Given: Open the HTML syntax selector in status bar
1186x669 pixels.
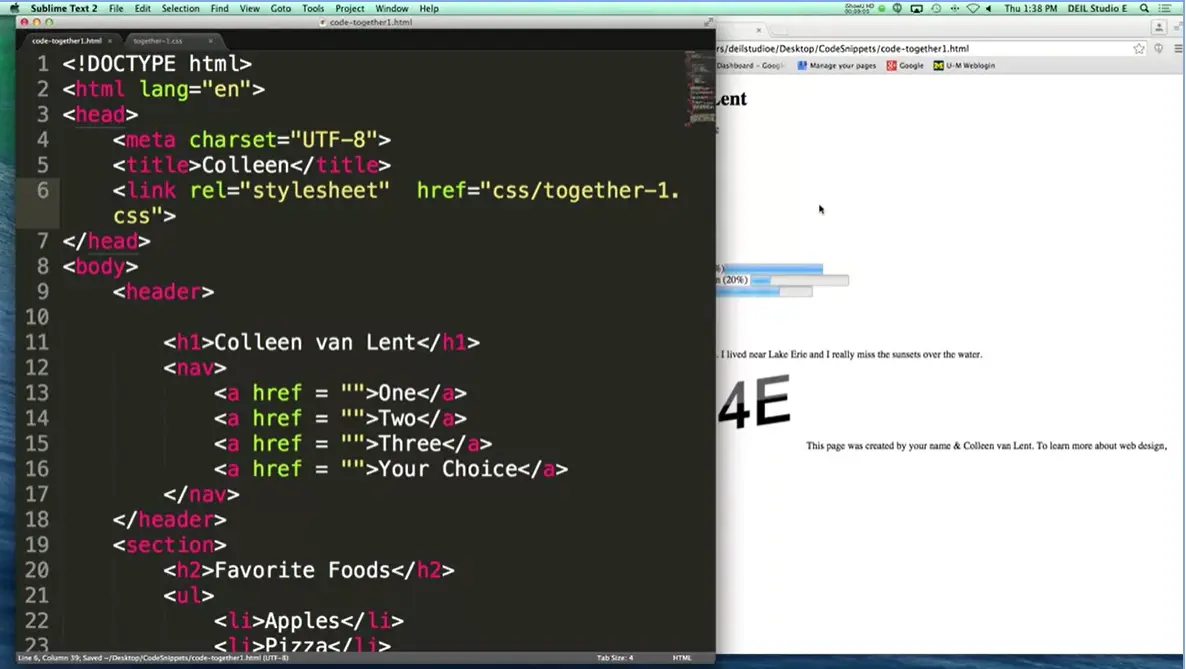Looking at the screenshot, I should click(x=682, y=658).
